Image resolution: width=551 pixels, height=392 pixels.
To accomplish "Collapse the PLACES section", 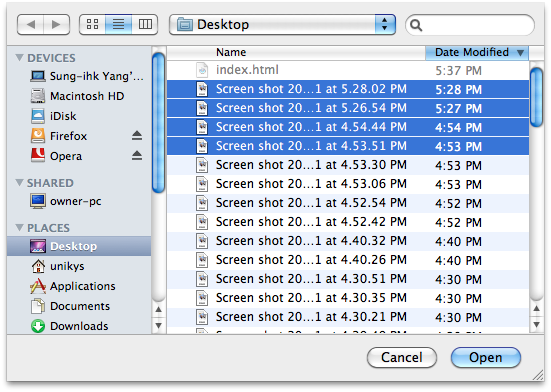I will coord(20,227).
